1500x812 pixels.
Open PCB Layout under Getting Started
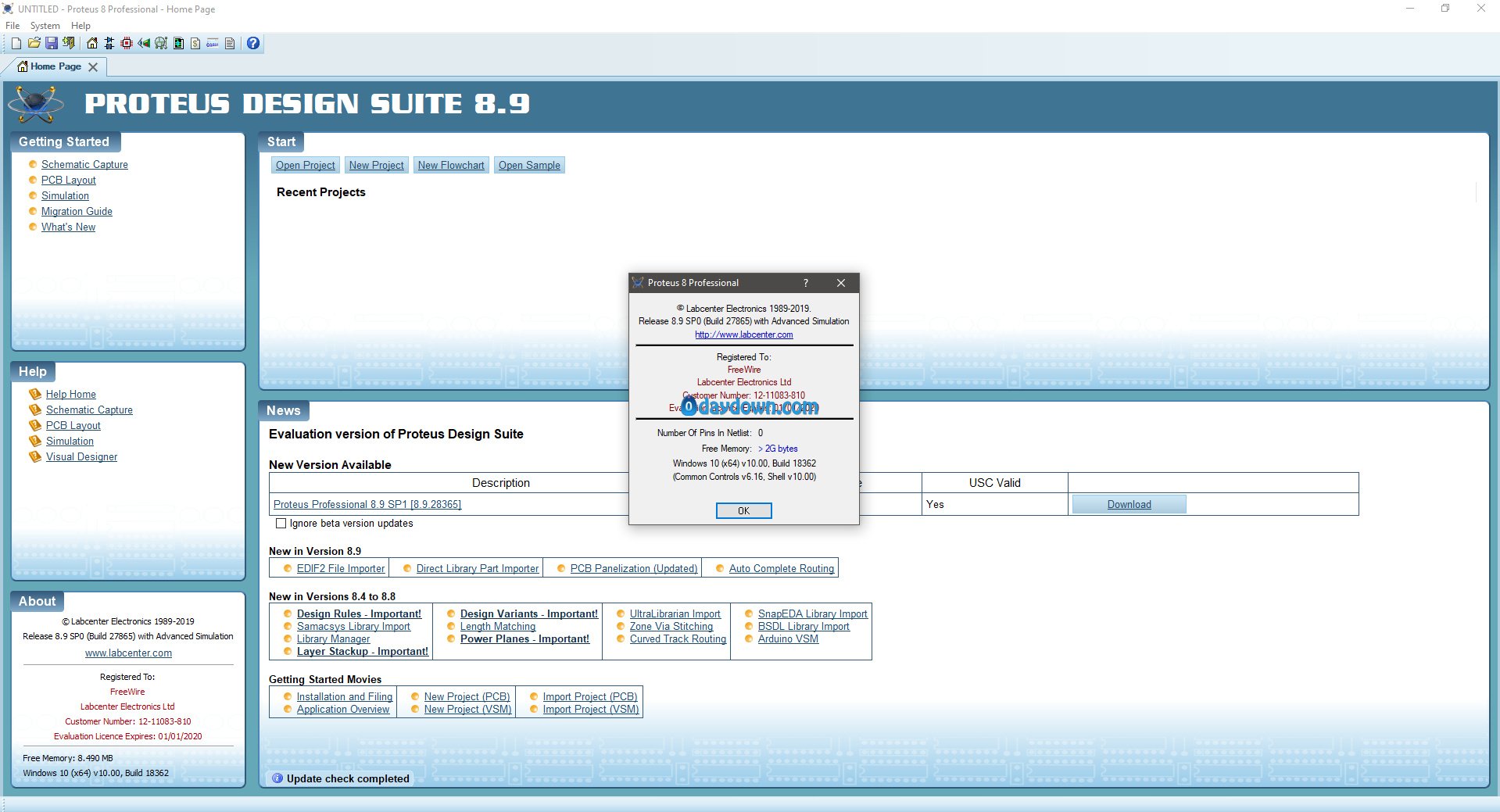pos(69,180)
